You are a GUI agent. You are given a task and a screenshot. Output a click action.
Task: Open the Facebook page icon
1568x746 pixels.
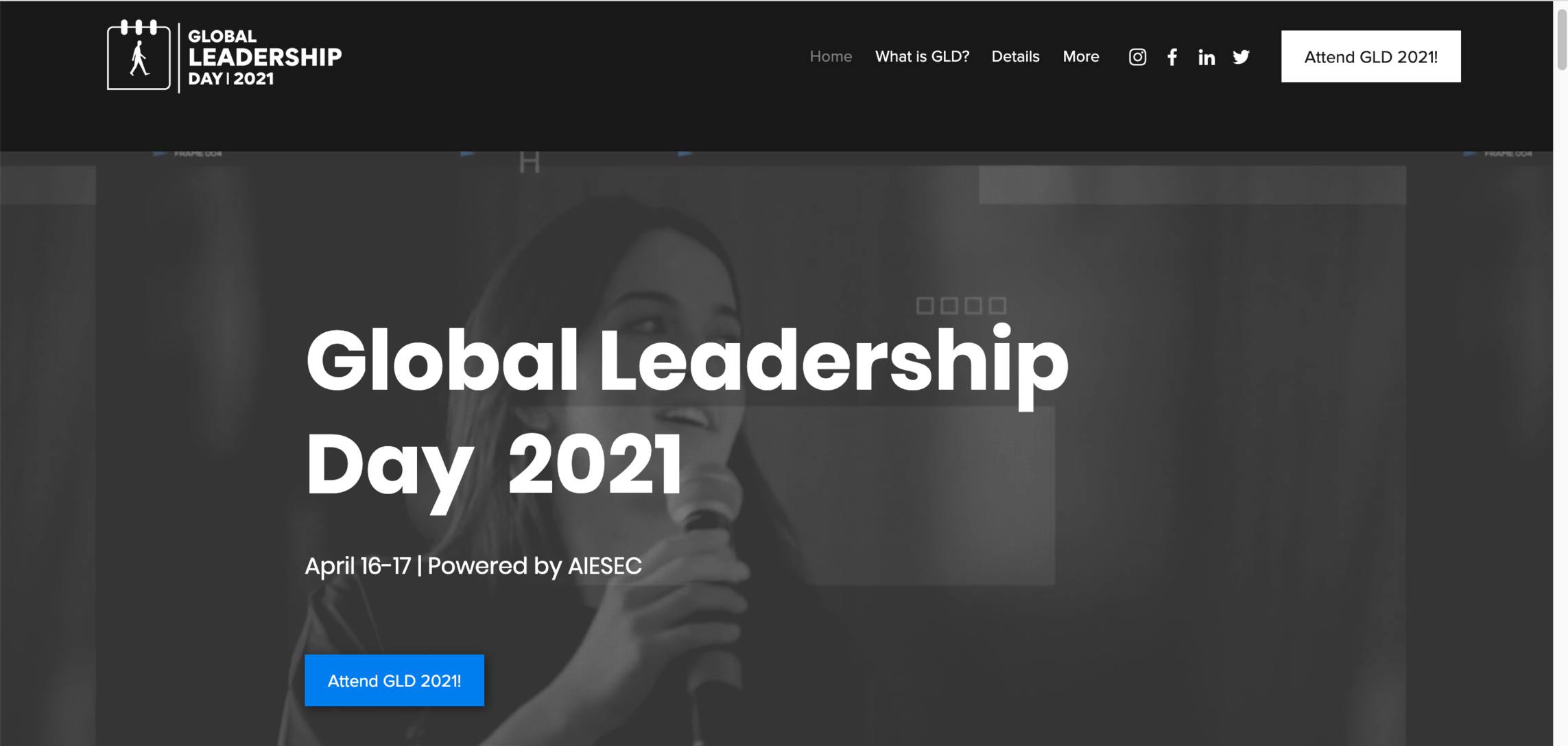tap(1172, 57)
